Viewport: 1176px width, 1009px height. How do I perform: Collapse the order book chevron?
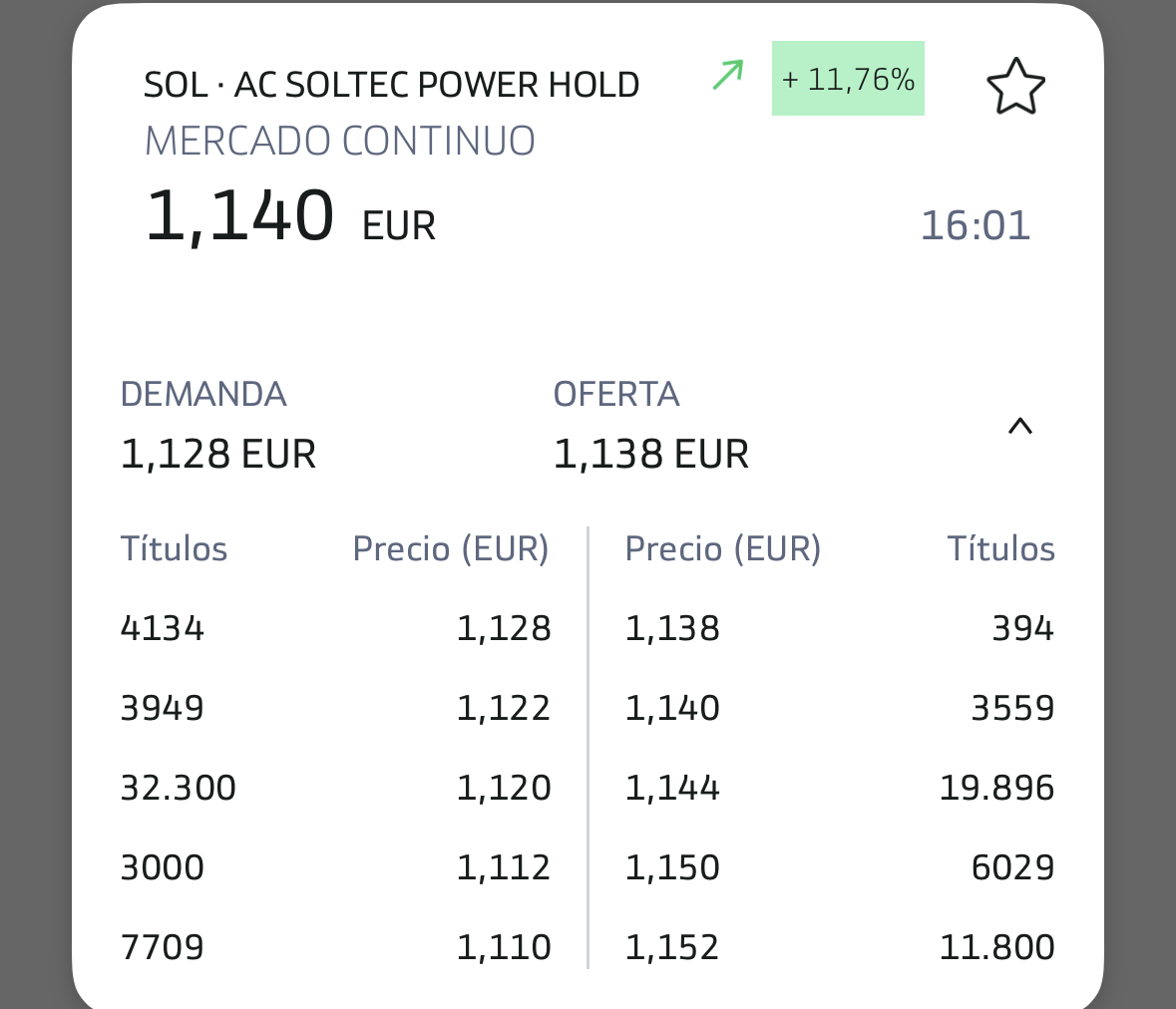[x=1019, y=427]
